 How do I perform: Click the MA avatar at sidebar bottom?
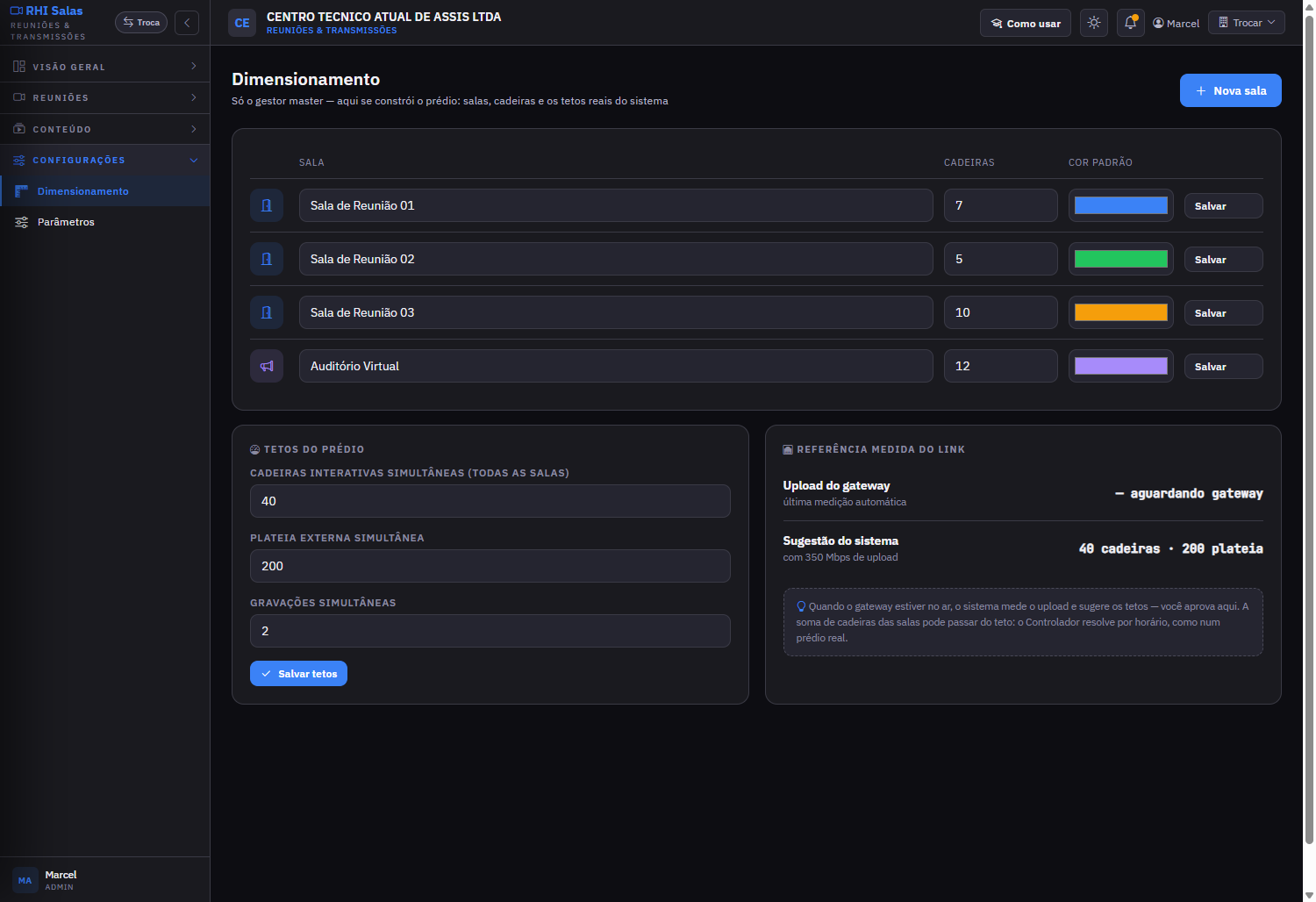coord(25,880)
